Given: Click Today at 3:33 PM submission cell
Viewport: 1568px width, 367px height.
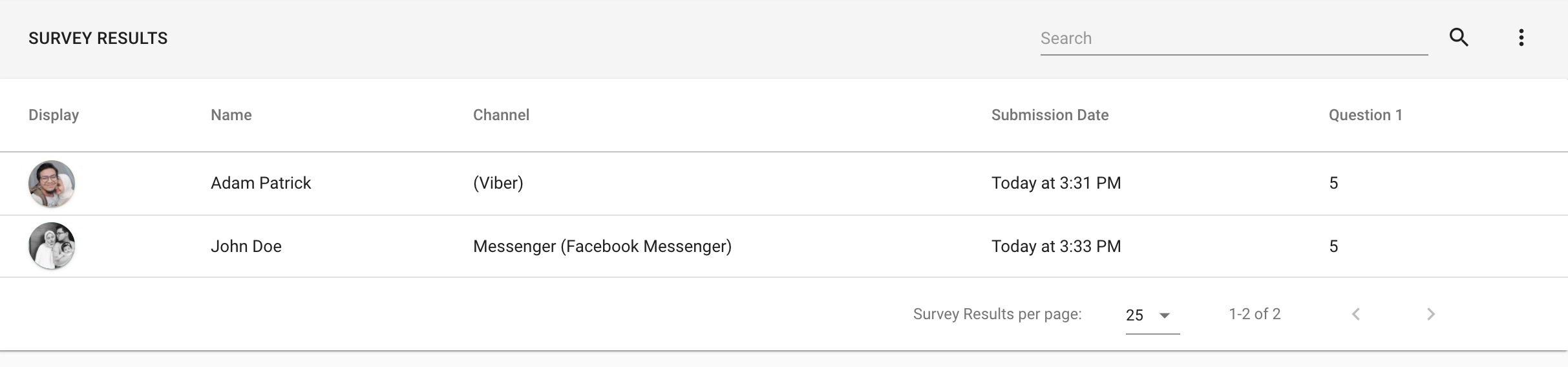Looking at the screenshot, I should pyautogui.click(x=1056, y=246).
